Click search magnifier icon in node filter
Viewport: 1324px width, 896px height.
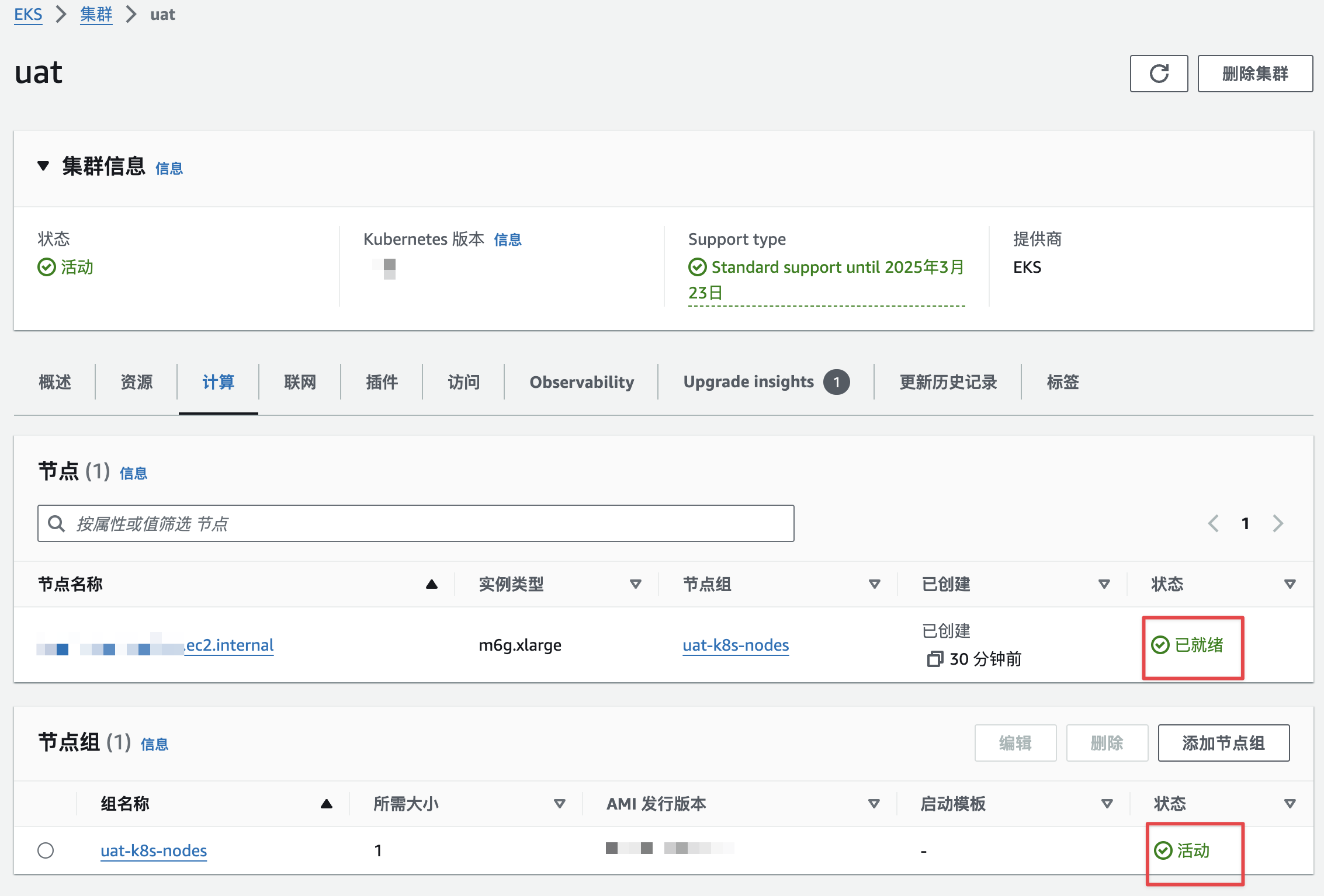[x=56, y=523]
